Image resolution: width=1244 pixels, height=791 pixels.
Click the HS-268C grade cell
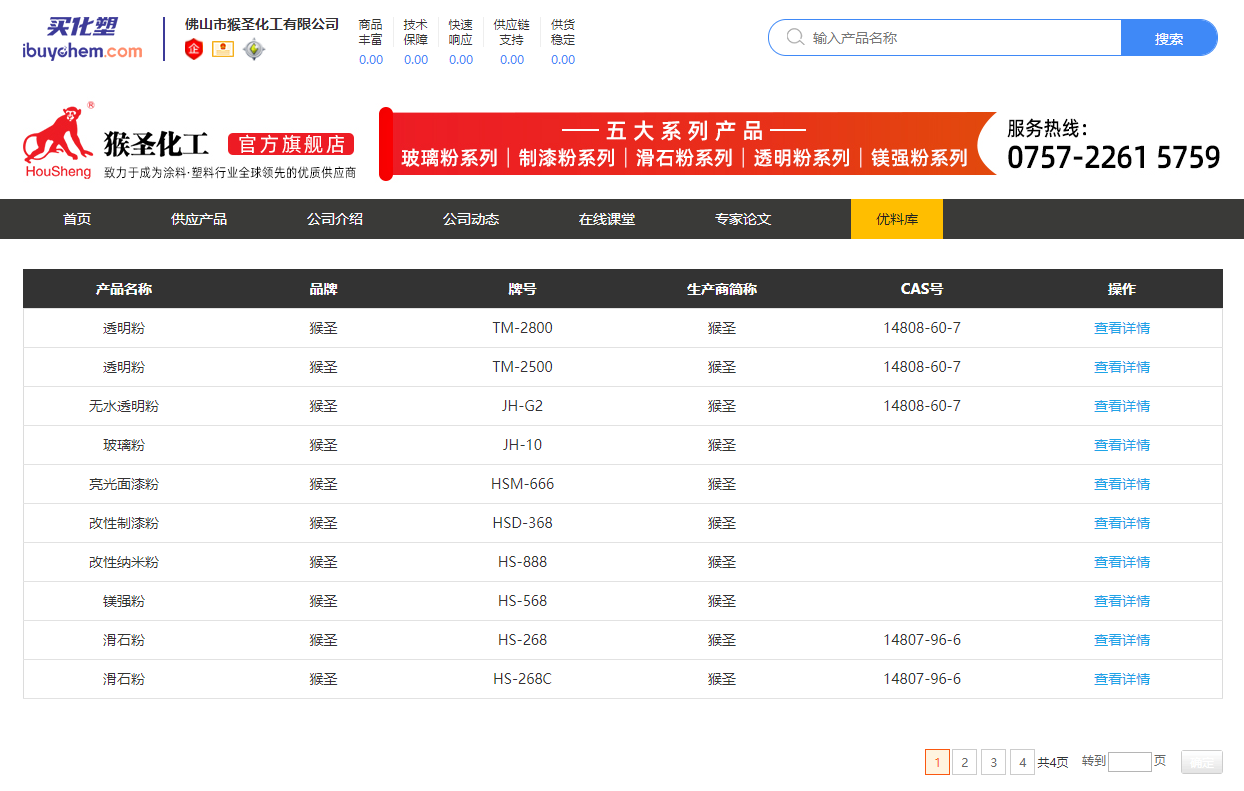[522, 679]
